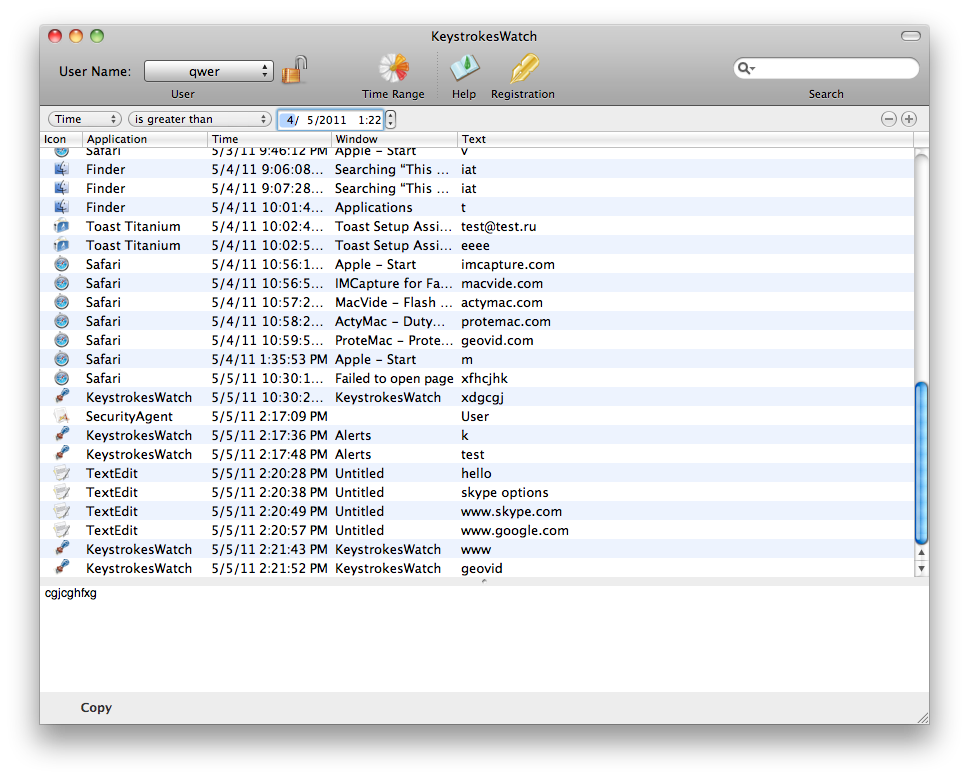Image resolution: width=969 pixels, height=779 pixels.
Task: Sort by the Application column header
Action: pos(145,139)
